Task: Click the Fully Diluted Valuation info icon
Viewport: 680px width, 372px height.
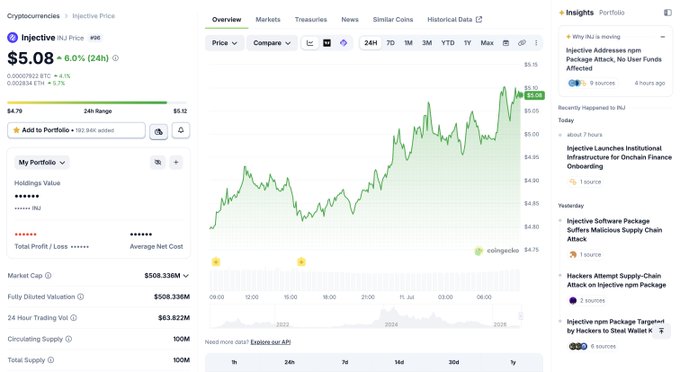Action: pyautogui.click(x=81, y=297)
